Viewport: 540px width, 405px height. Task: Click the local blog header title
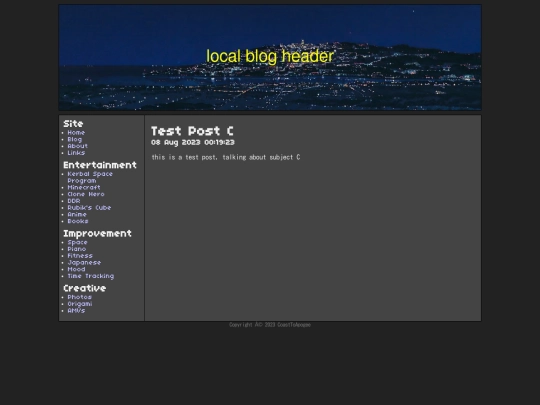[x=270, y=56]
